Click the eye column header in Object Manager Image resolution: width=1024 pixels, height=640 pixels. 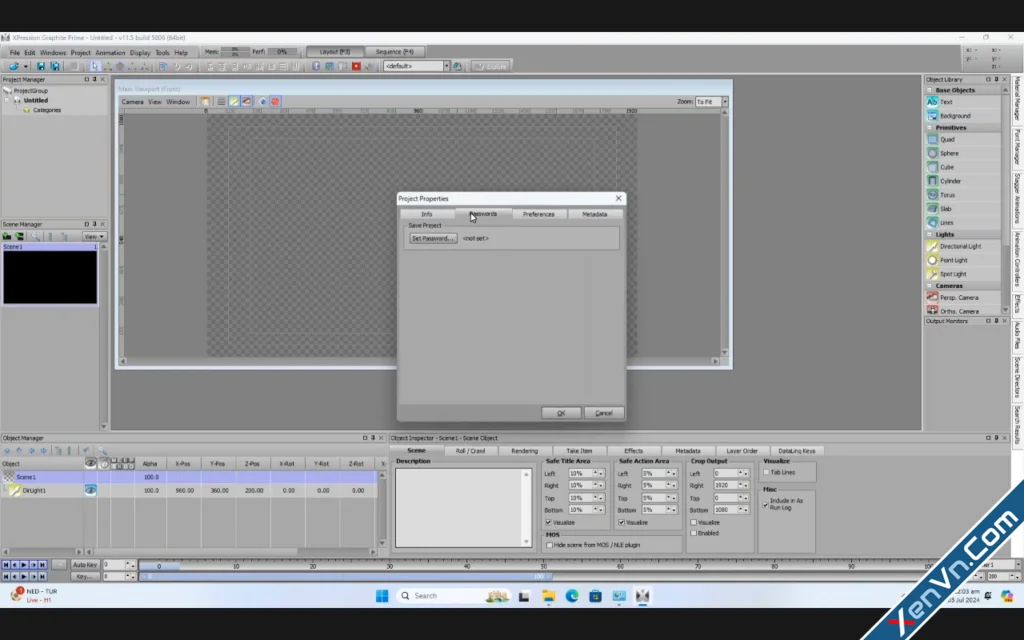pos(91,463)
